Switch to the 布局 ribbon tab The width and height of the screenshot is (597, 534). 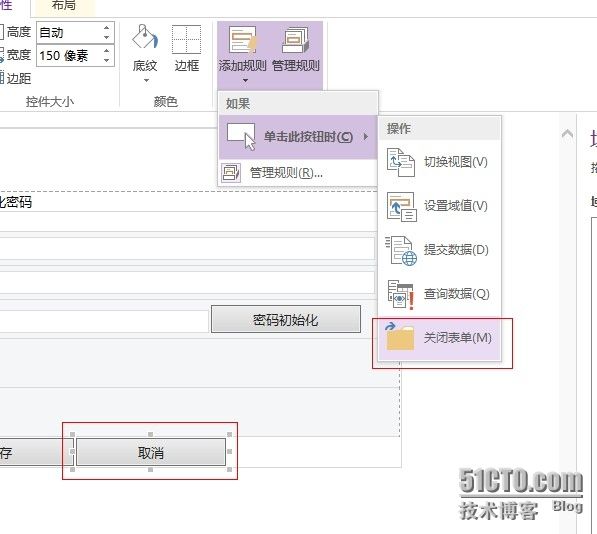63,6
